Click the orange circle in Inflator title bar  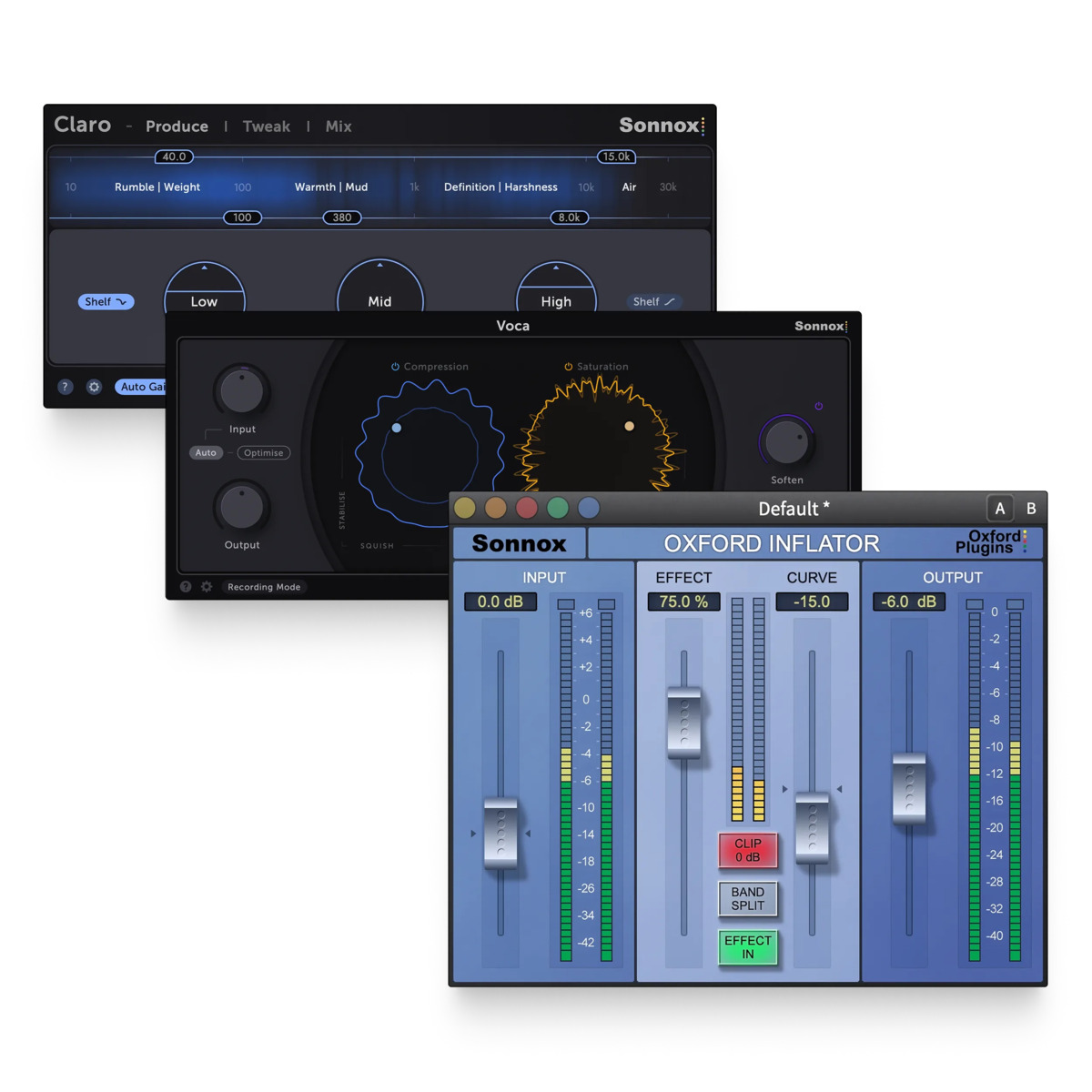[x=496, y=508]
